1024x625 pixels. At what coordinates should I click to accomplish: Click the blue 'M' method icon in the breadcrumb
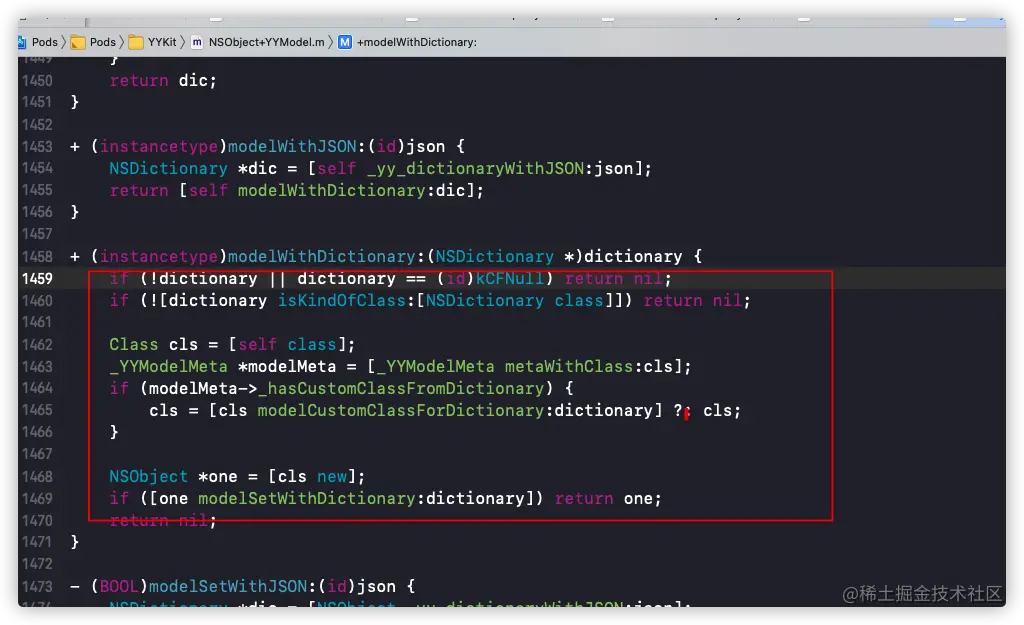pyautogui.click(x=345, y=42)
